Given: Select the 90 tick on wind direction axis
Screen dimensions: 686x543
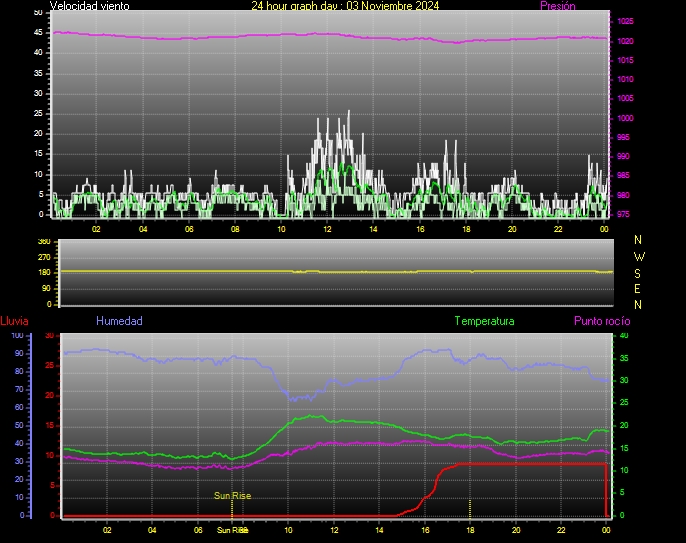Looking at the screenshot, I should coord(46,289).
